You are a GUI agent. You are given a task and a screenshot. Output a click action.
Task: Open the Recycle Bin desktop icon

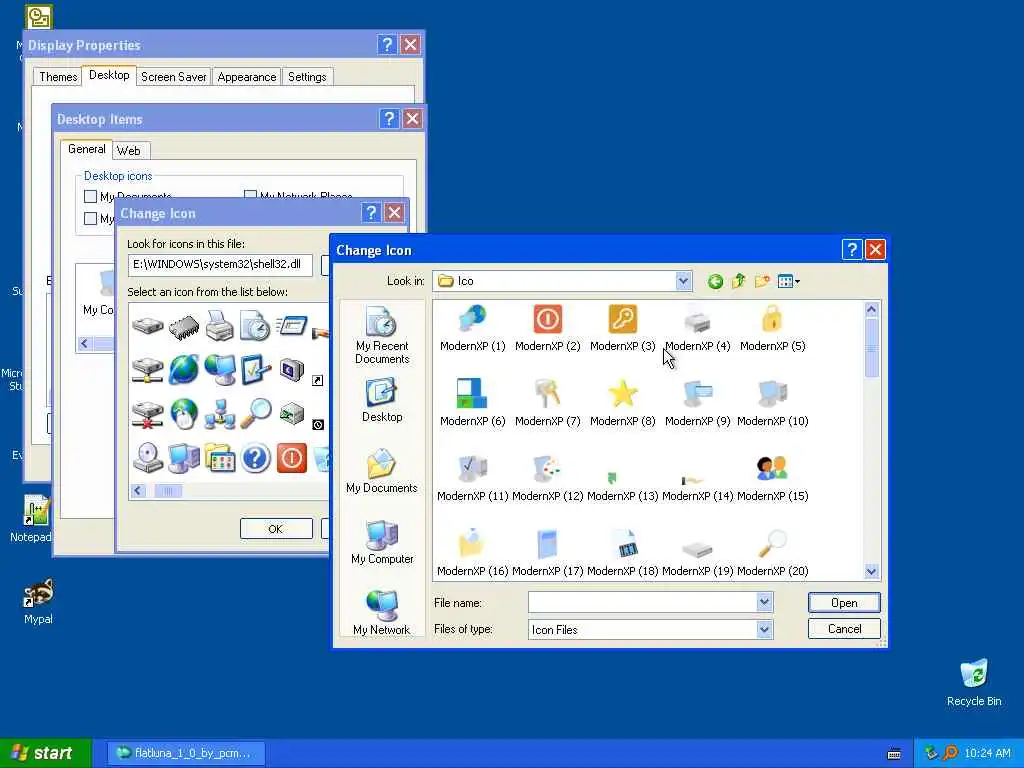(x=974, y=682)
